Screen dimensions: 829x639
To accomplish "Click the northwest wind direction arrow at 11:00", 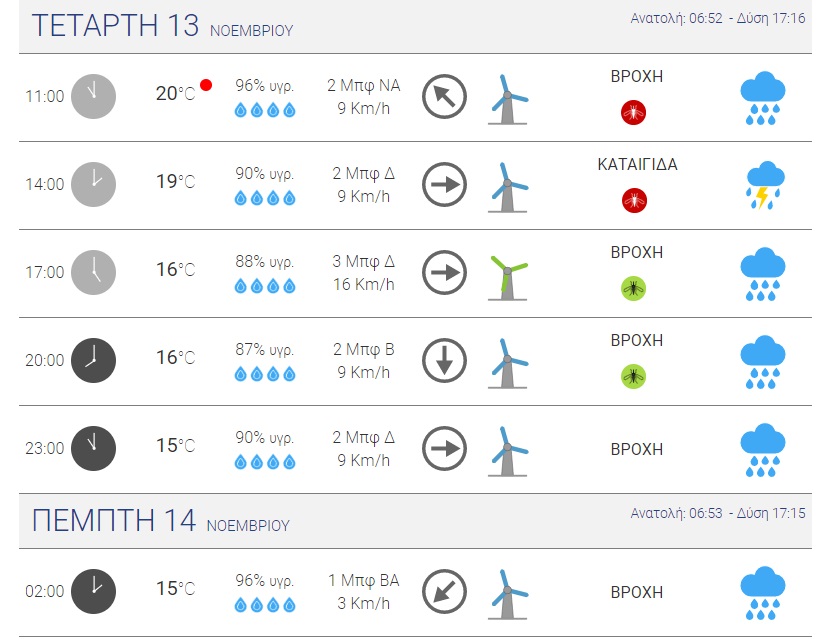I will 445,96.
